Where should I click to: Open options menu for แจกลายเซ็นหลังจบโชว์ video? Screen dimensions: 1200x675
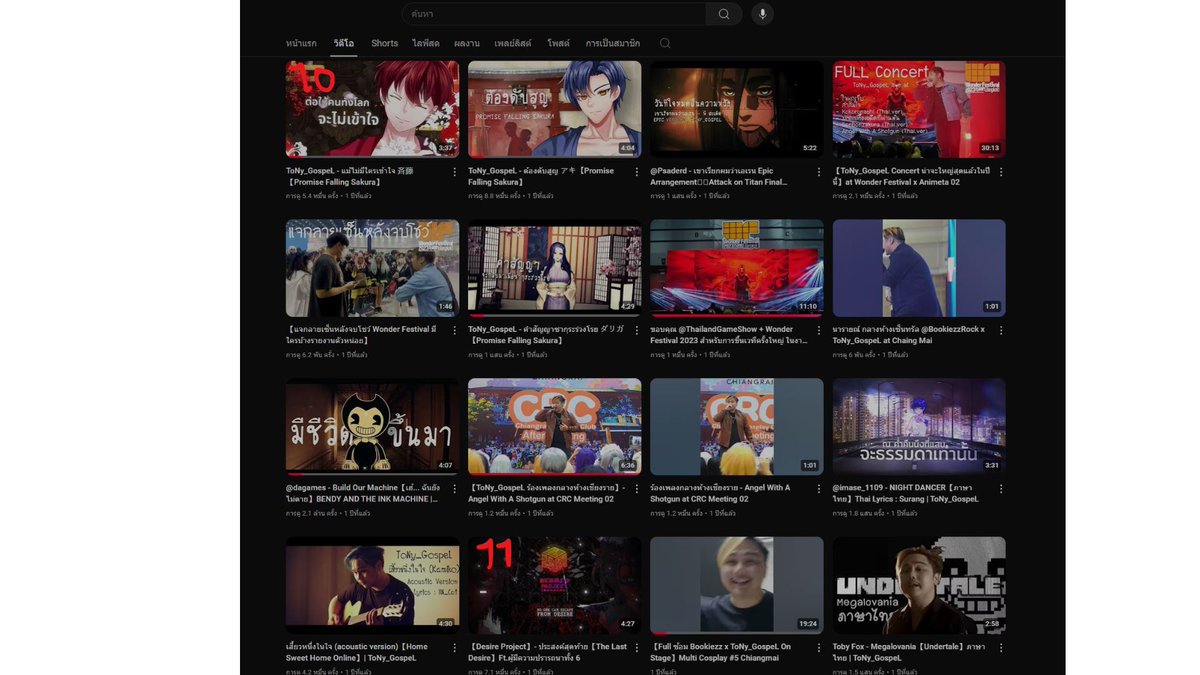point(454,330)
